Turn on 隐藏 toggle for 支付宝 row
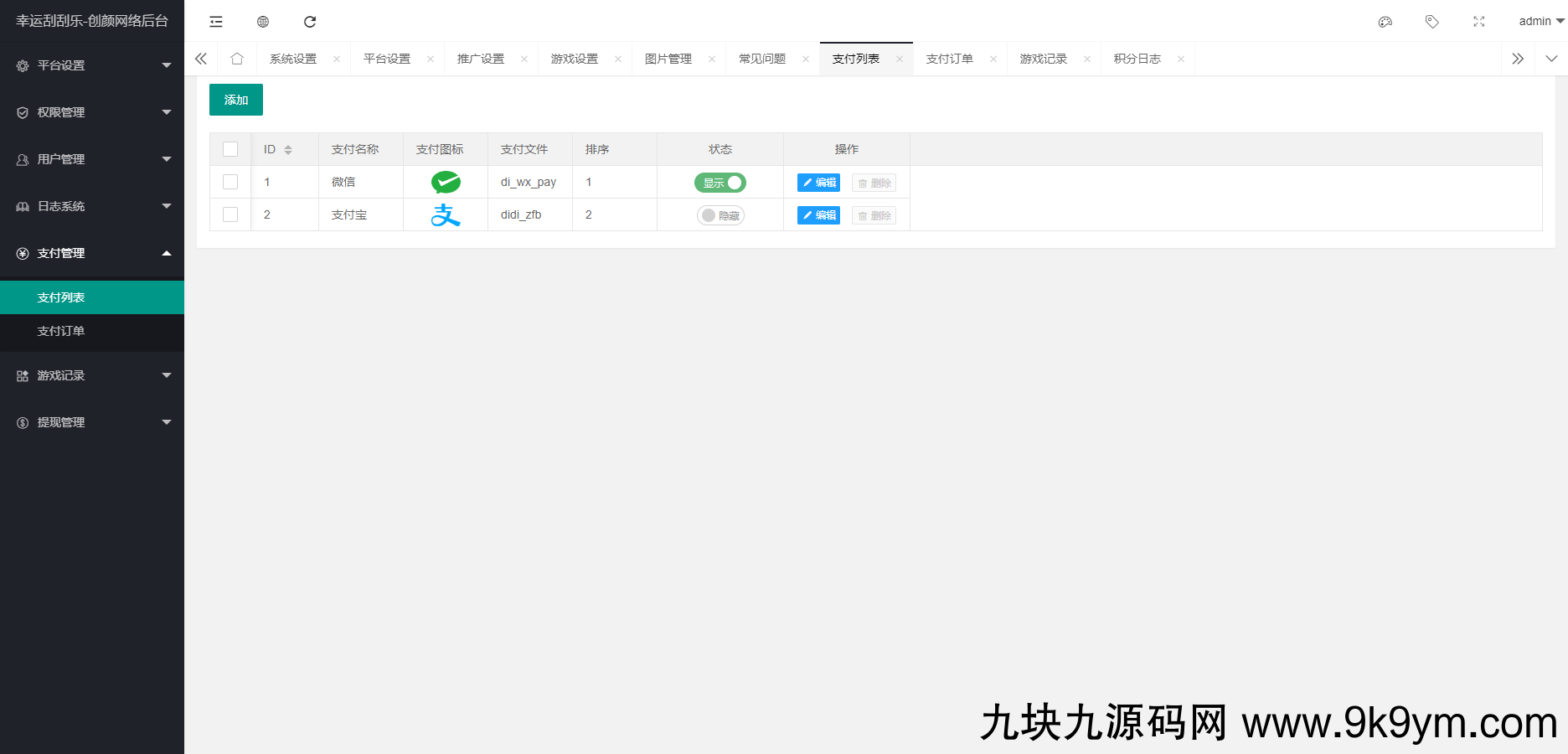Screen dimensions: 1568x754 click(720, 214)
